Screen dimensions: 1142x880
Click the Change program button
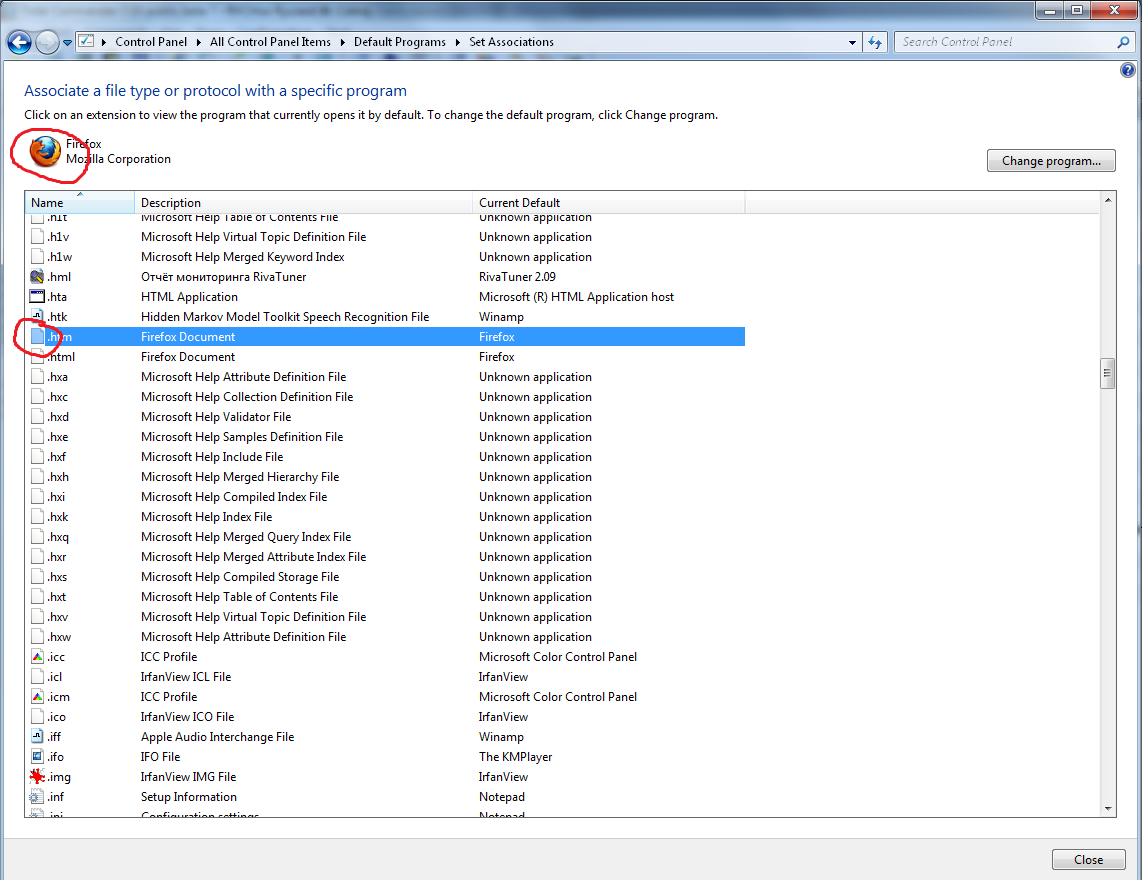click(1051, 161)
